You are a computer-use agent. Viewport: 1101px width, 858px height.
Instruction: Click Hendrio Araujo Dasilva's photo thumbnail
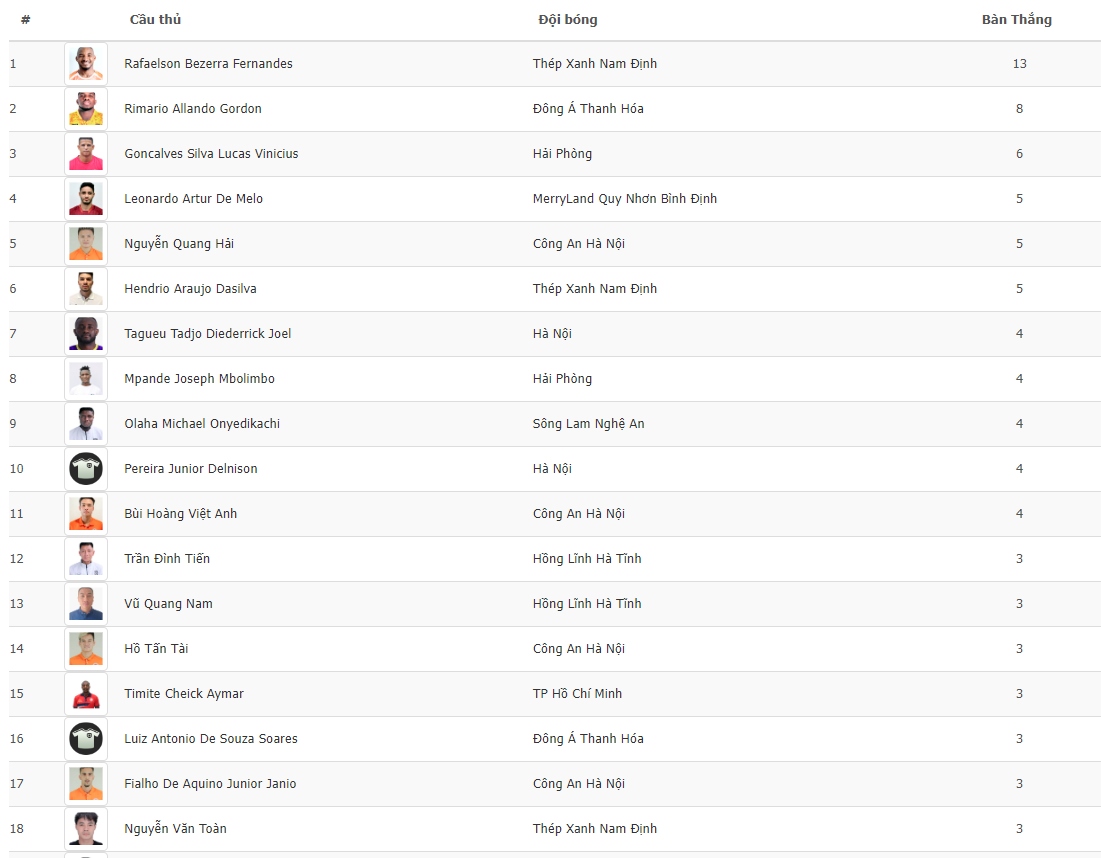click(x=86, y=289)
